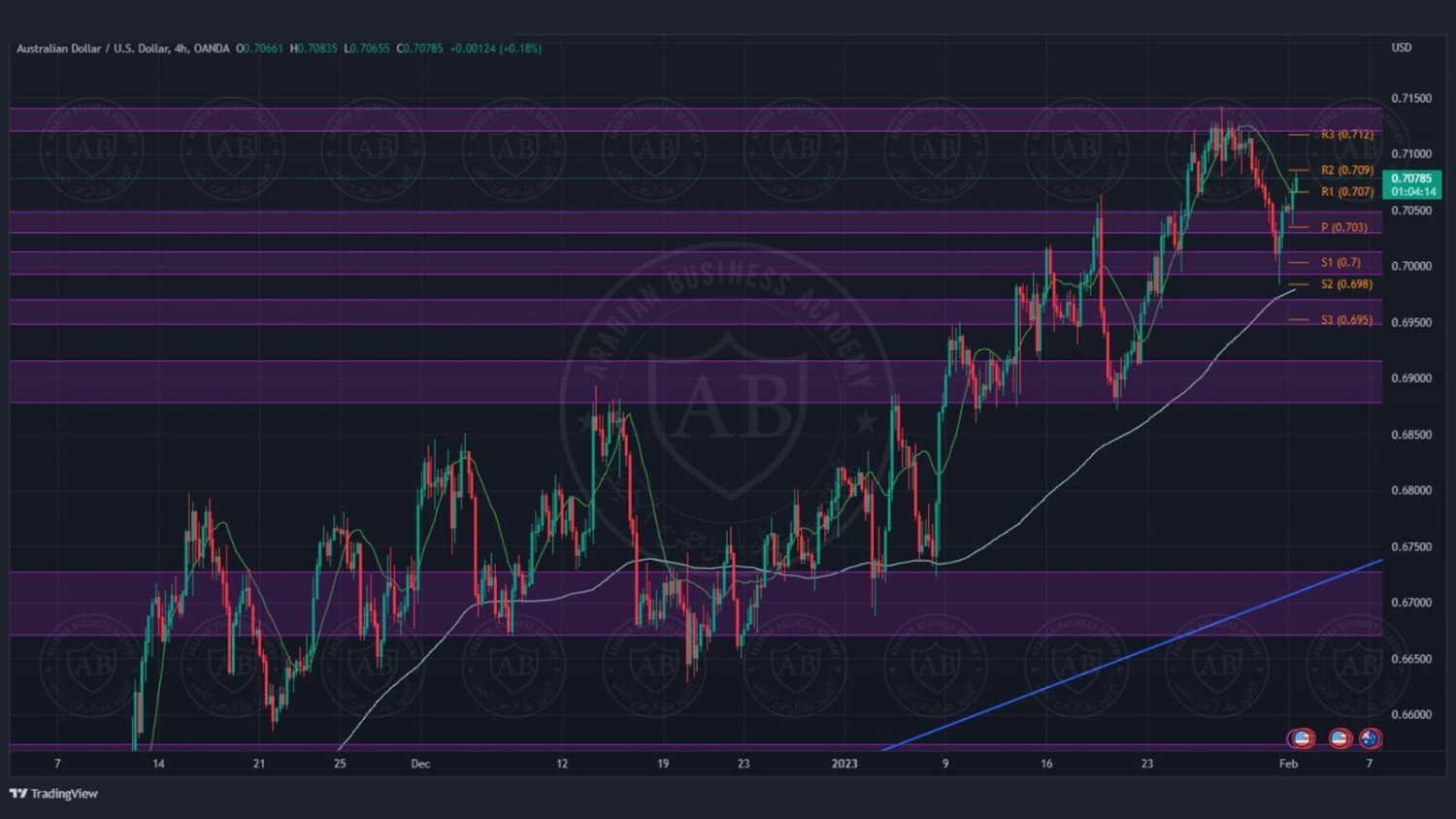The image size is (1456, 819).
Task: Select the R1 (0.707) pivot label
Action: coord(1347,192)
